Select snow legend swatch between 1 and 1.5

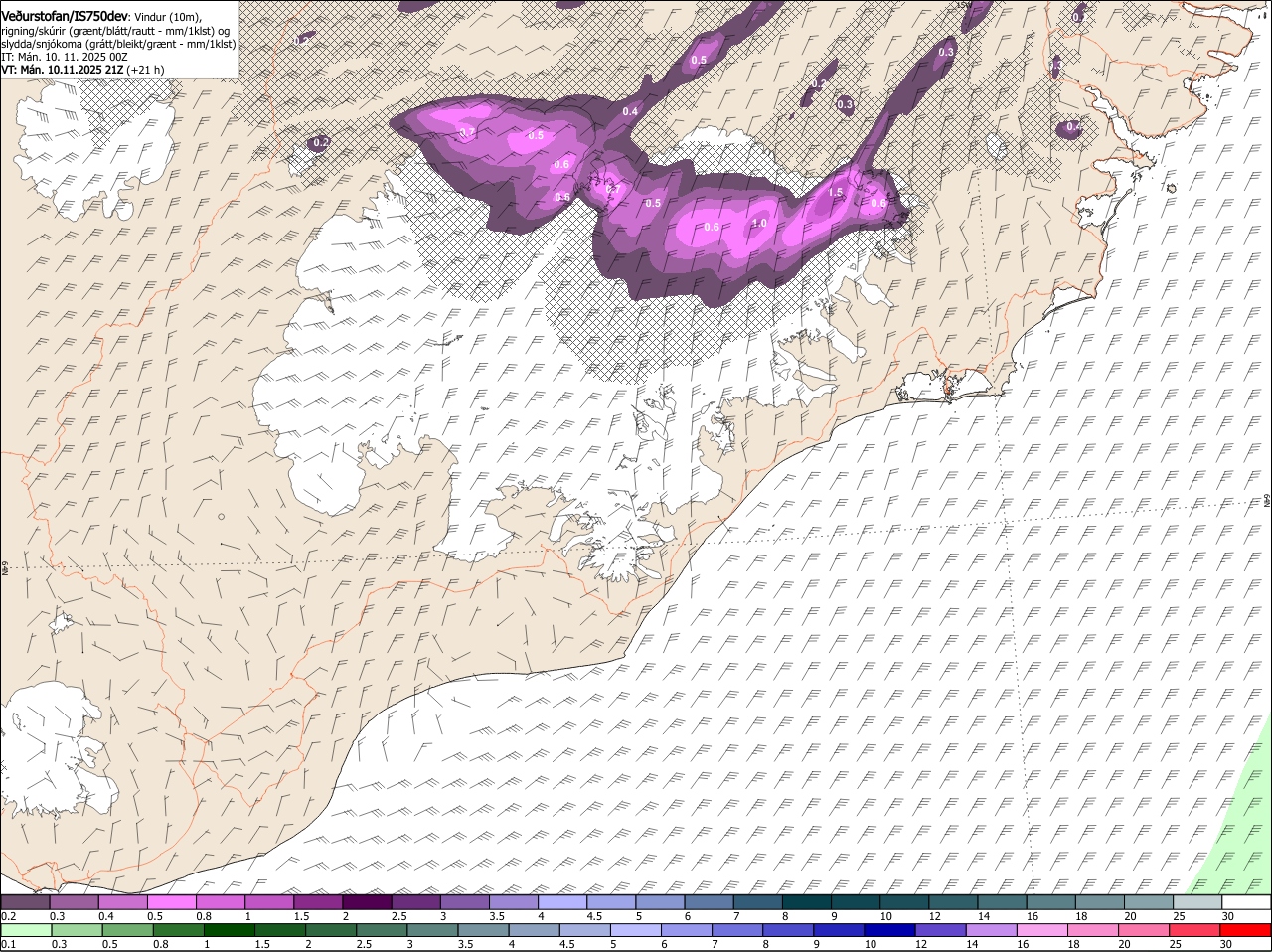[x=269, y=902]
